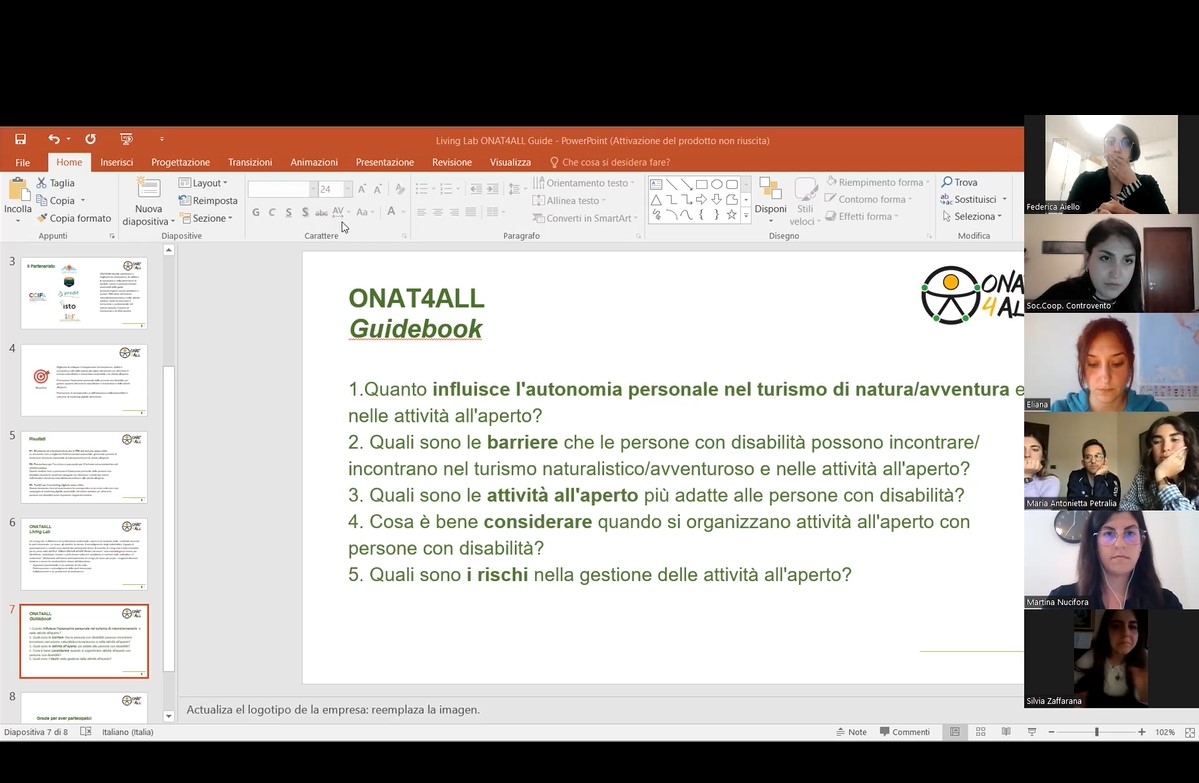The width and height of the screenshot is (1199, 783).
Task: Switch to slide sorter view
Action: pyautogui.click(x=980, y=732)
